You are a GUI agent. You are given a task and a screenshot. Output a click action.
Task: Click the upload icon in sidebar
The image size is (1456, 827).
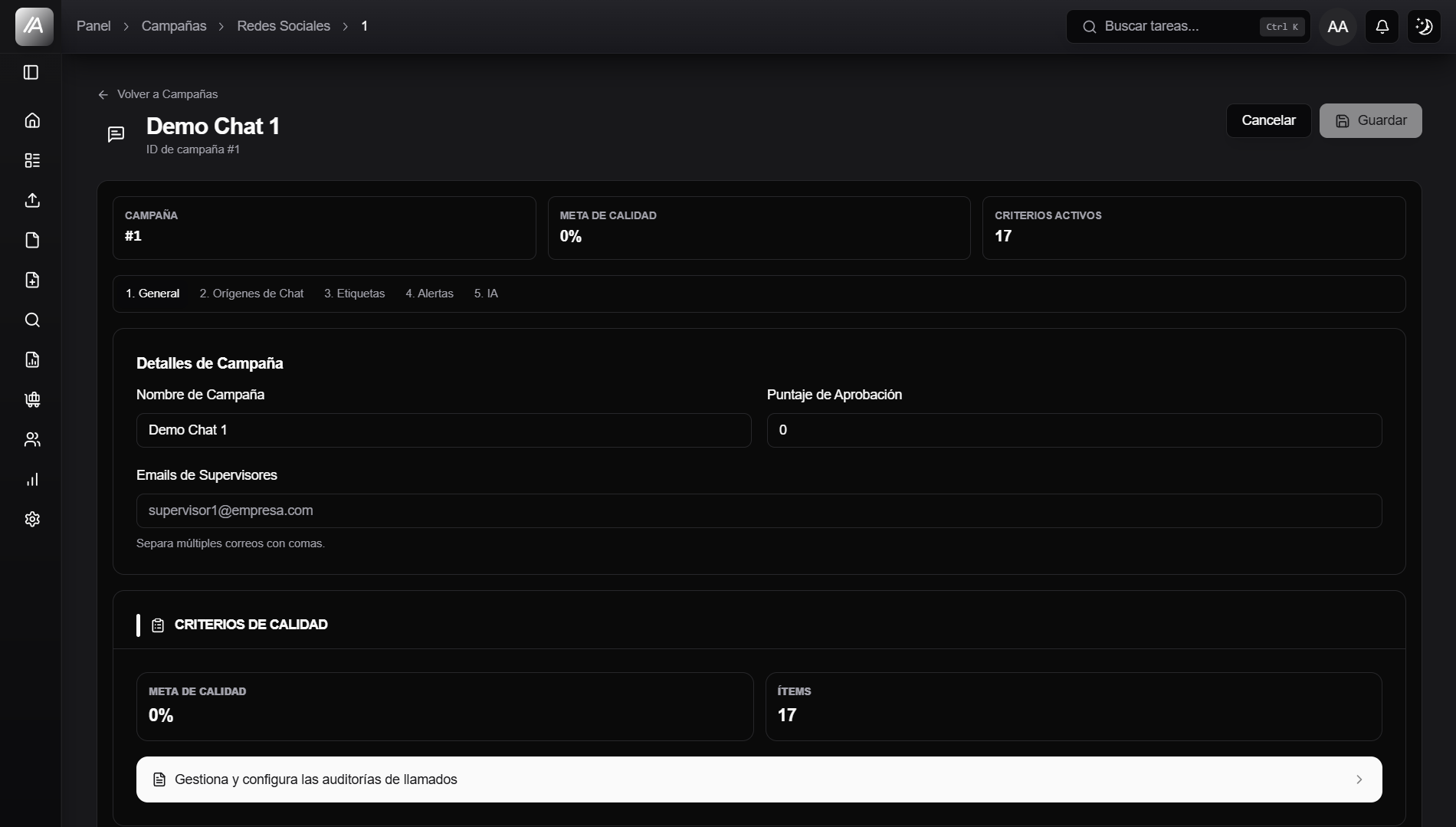click(32, 200)
